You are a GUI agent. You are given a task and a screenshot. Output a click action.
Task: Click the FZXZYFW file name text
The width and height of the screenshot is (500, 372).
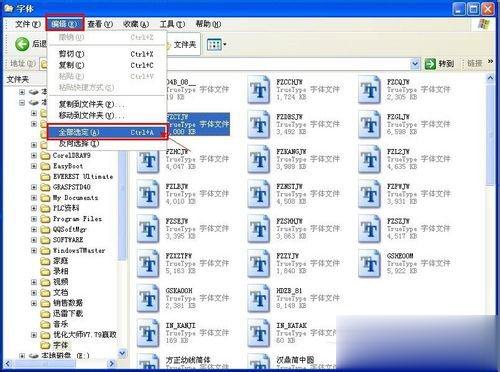coord(179,256)
